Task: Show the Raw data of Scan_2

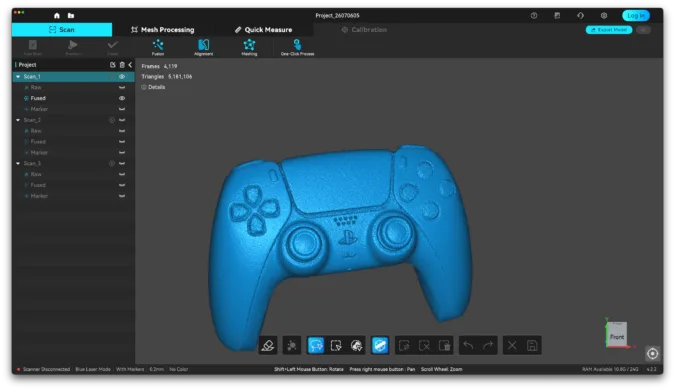Action: [x=122, y=131]
